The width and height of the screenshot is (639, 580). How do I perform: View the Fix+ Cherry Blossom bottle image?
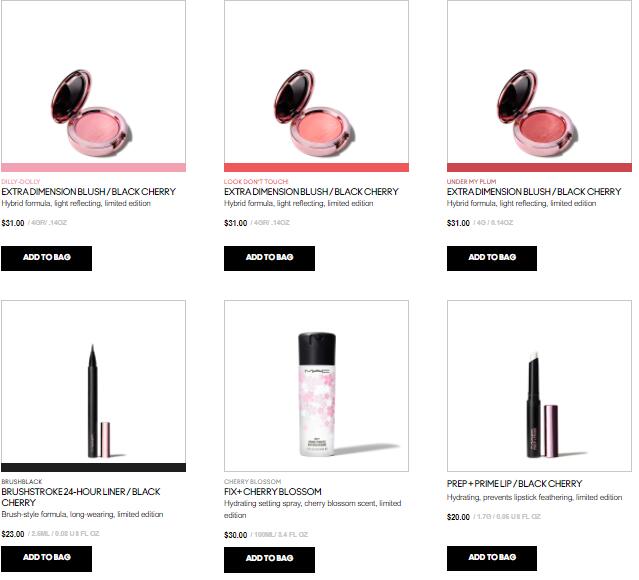(316, 386)
